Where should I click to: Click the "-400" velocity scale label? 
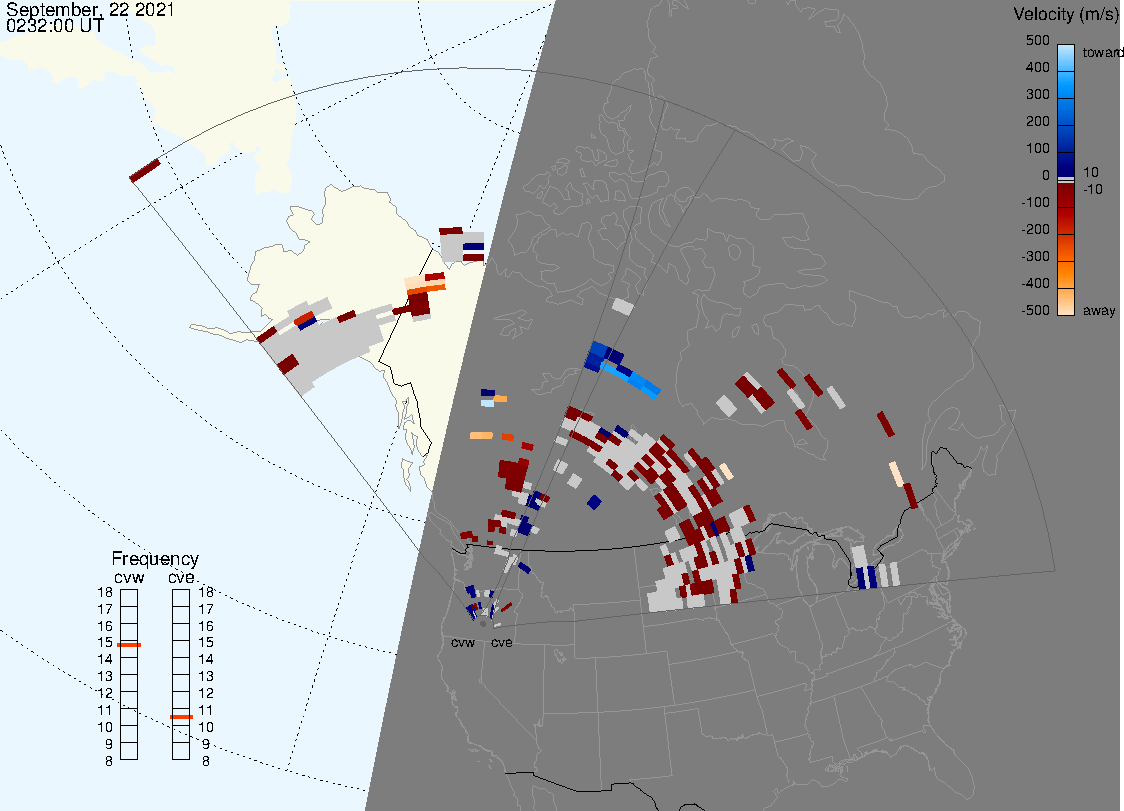[1035, 283]
